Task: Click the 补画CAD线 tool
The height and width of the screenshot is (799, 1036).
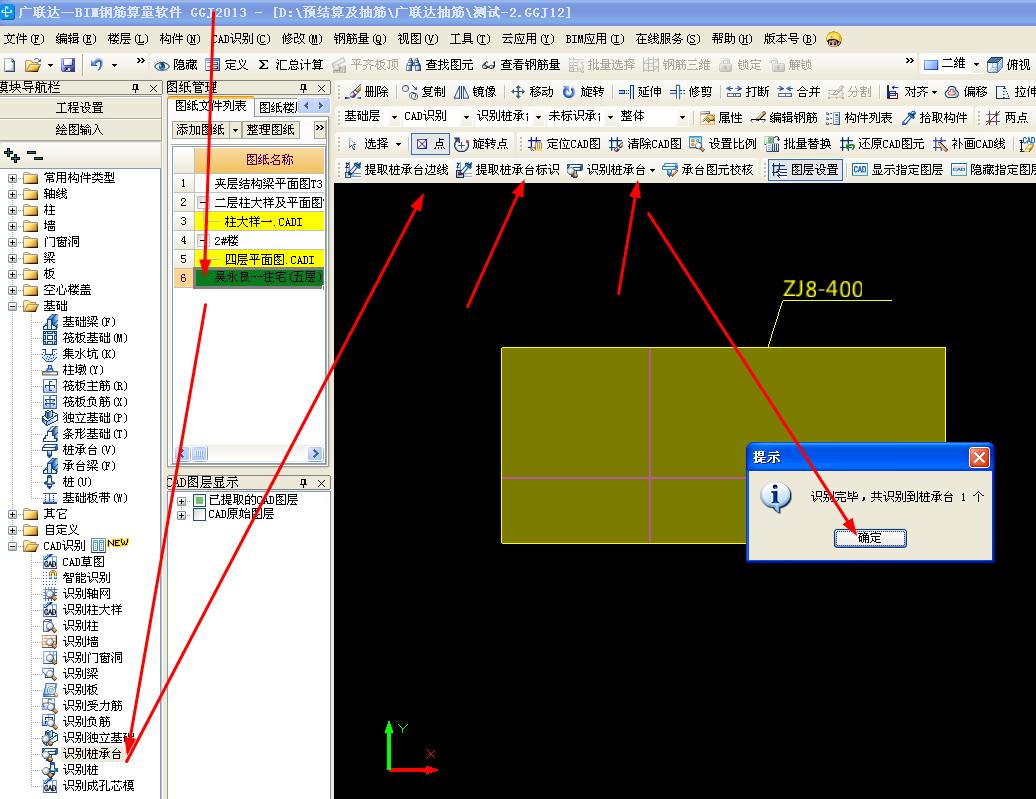Action: tap(969, 143)
